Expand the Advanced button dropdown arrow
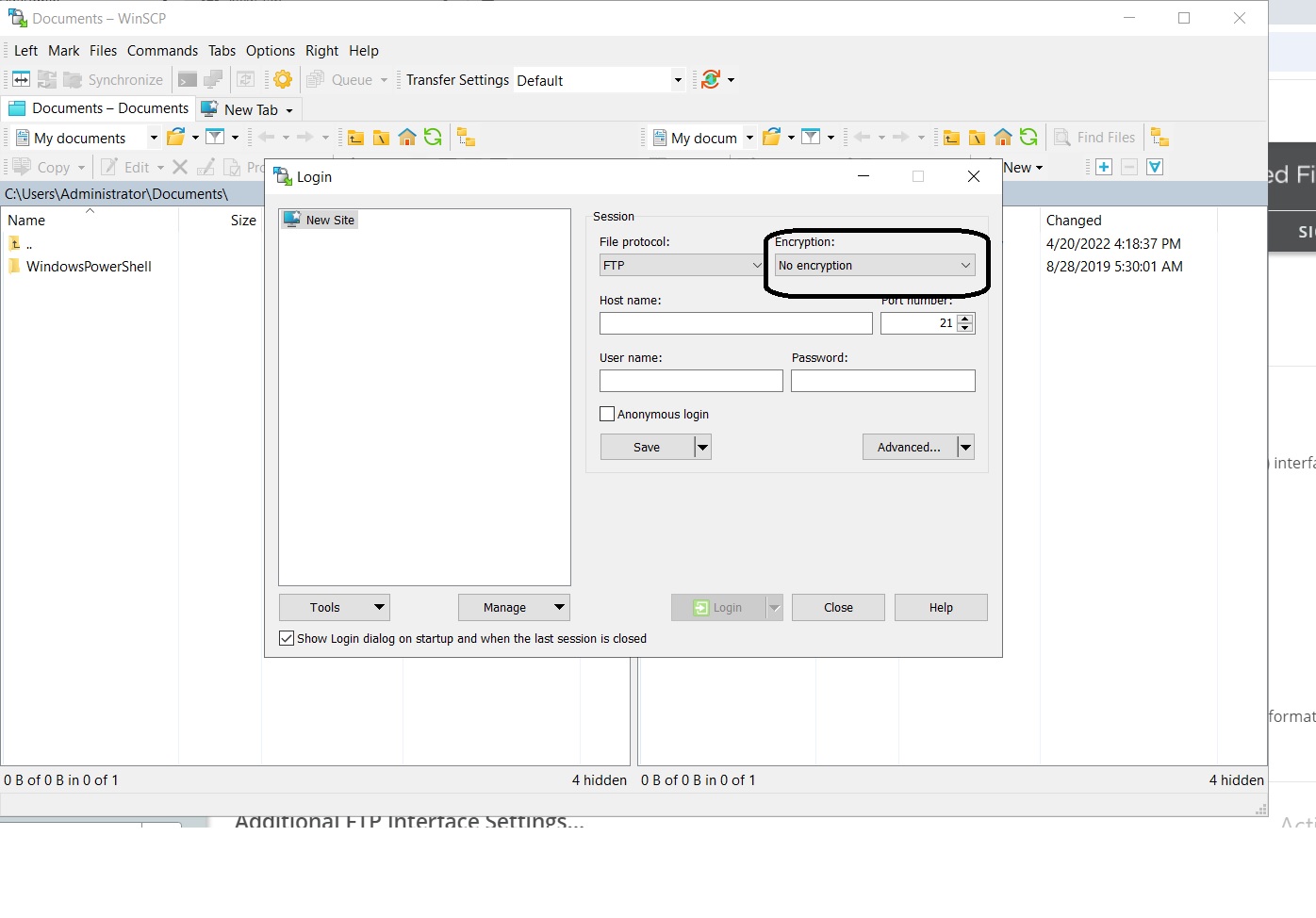1316x918 pixels. pos(965,447)
